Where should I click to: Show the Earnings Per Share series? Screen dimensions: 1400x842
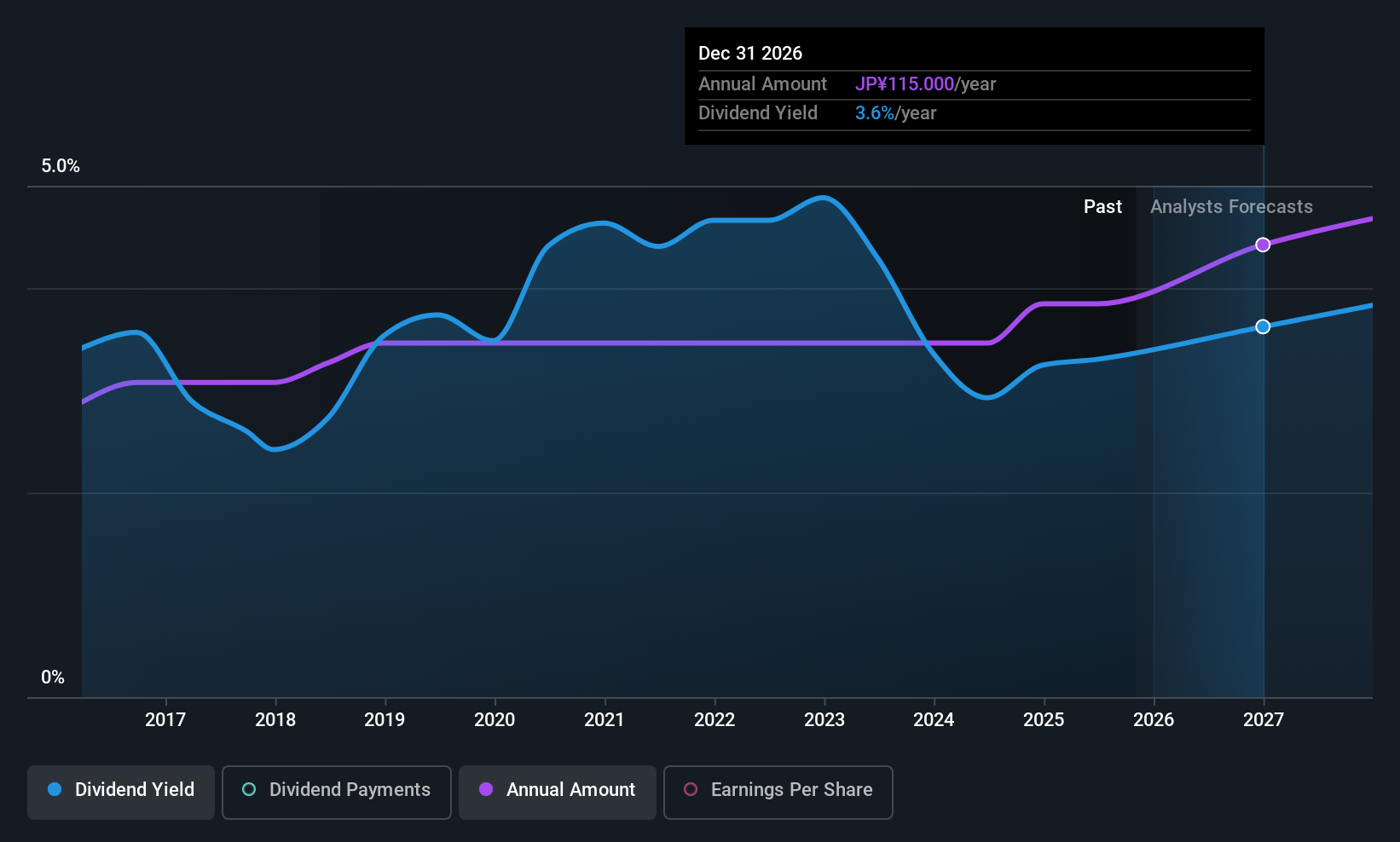(778, 793)
